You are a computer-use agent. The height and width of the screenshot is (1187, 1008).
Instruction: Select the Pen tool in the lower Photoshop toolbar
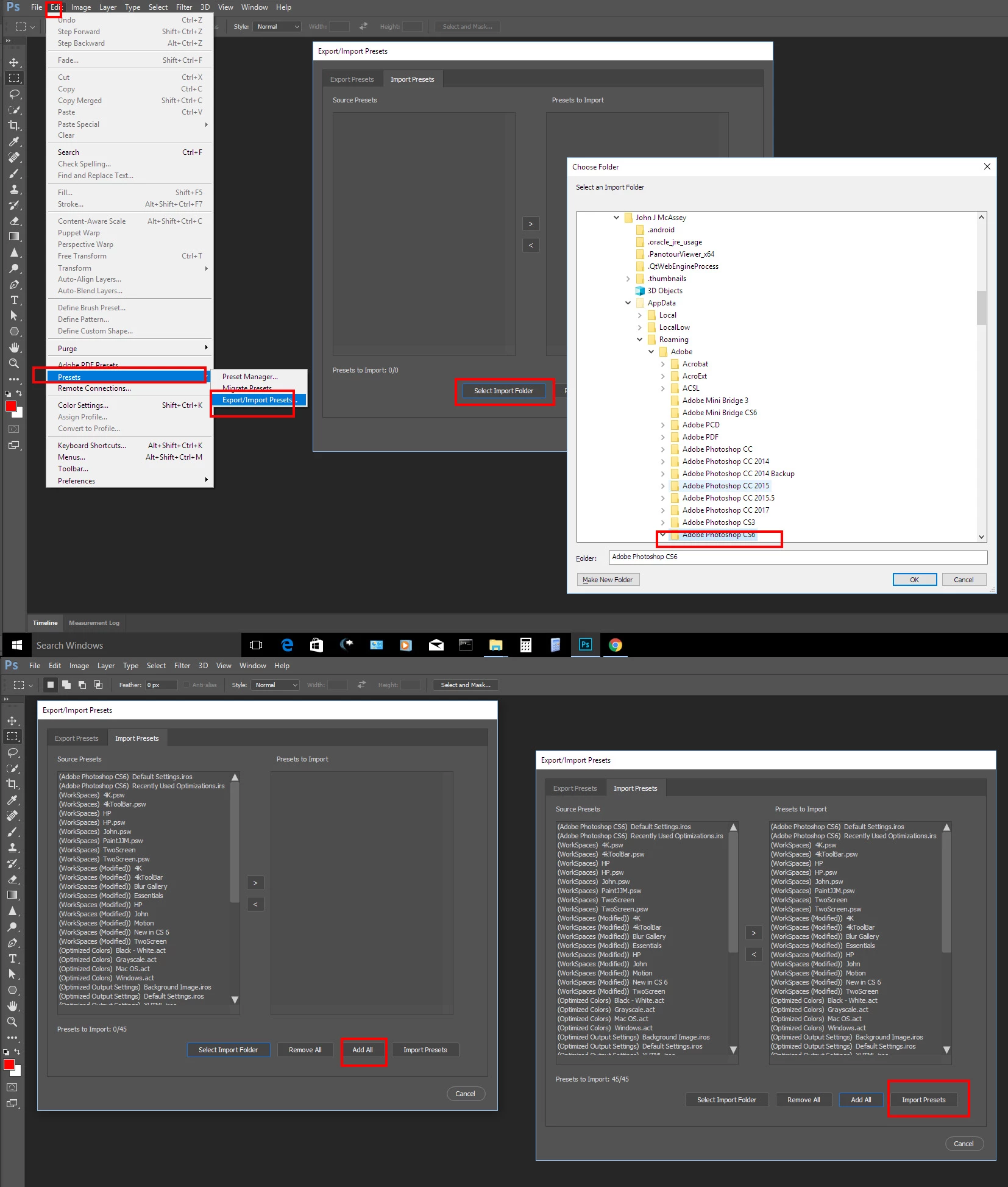[12, 943]
